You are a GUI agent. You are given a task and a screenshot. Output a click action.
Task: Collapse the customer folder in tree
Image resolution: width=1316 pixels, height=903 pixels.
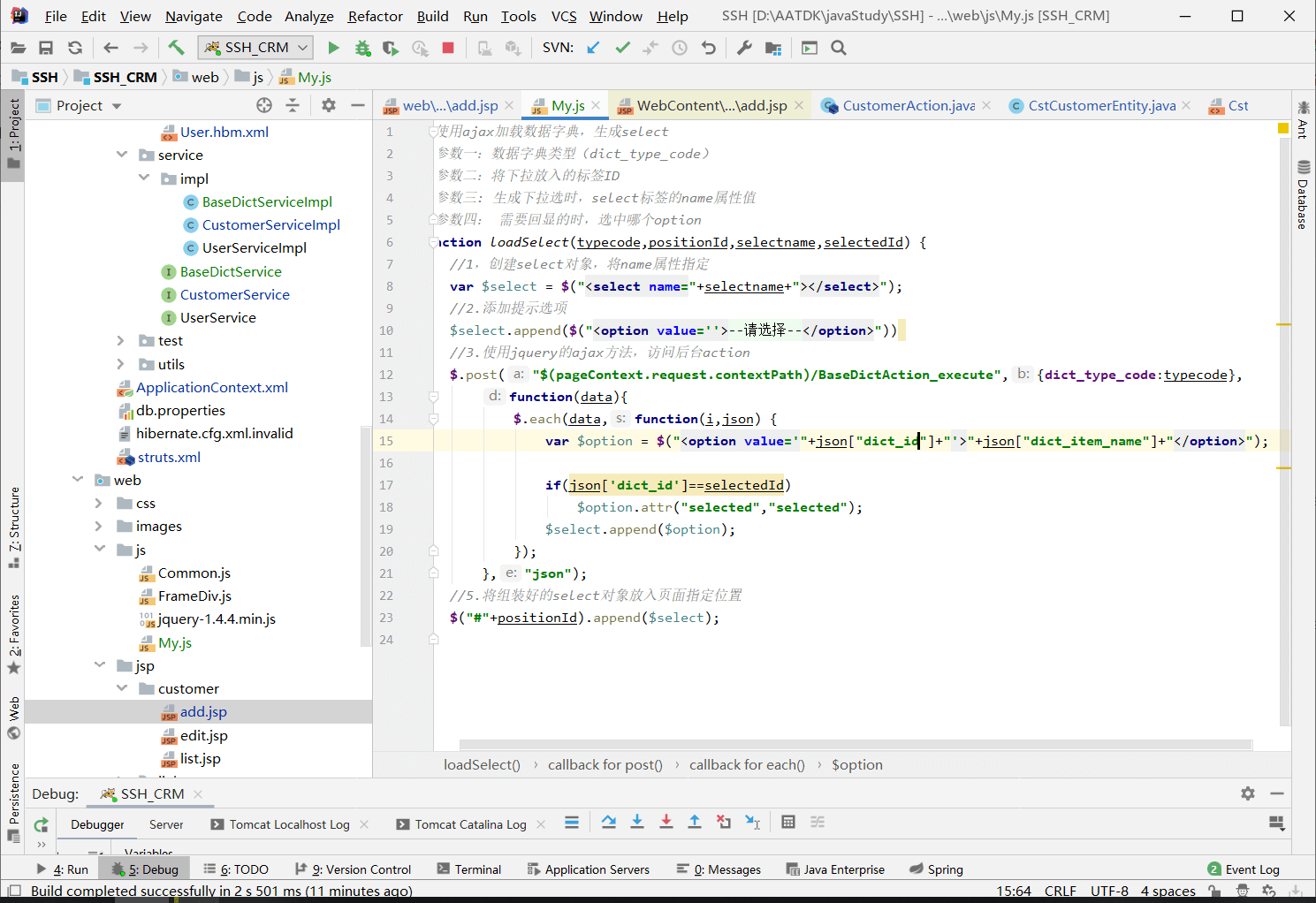click(122, 688)
